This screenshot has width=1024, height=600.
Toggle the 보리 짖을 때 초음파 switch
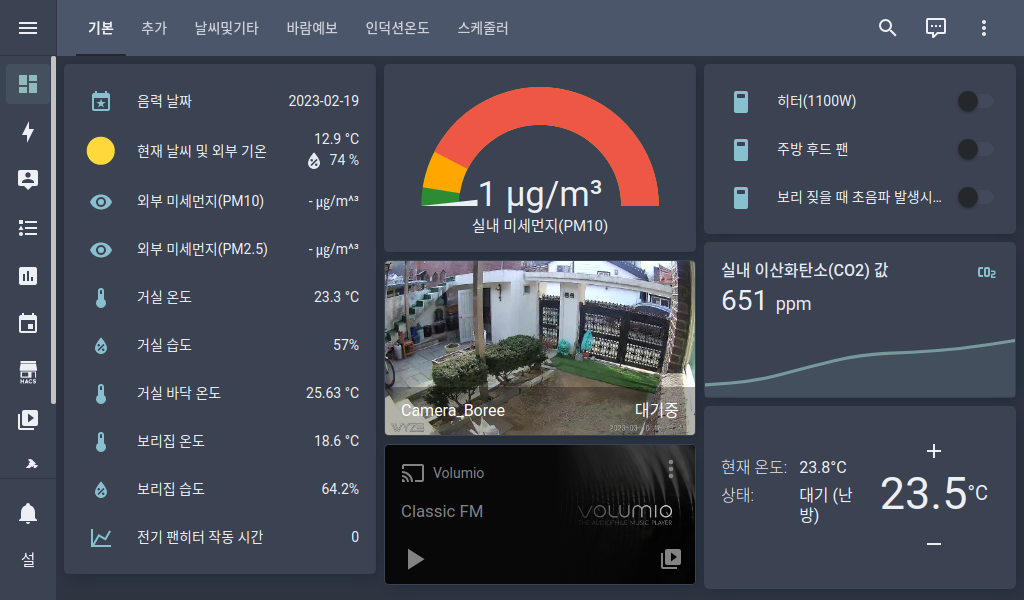pyautogui.click(x=975, y=197)
